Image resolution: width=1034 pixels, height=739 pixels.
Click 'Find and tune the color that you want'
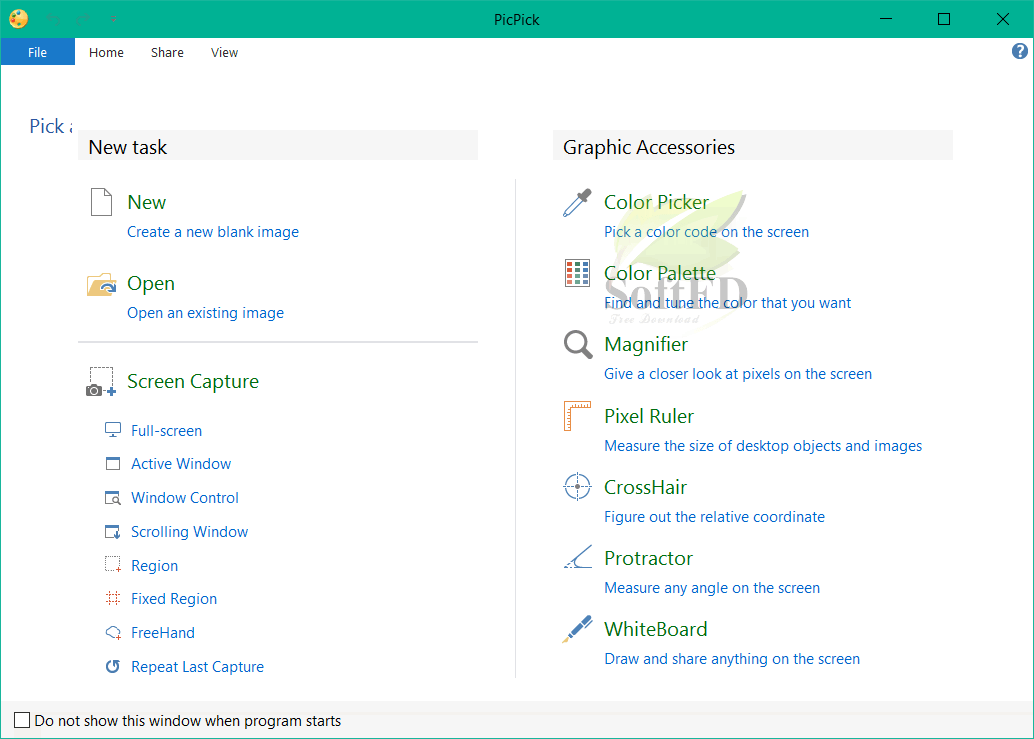pyautogui.click(x=727, y=303)
